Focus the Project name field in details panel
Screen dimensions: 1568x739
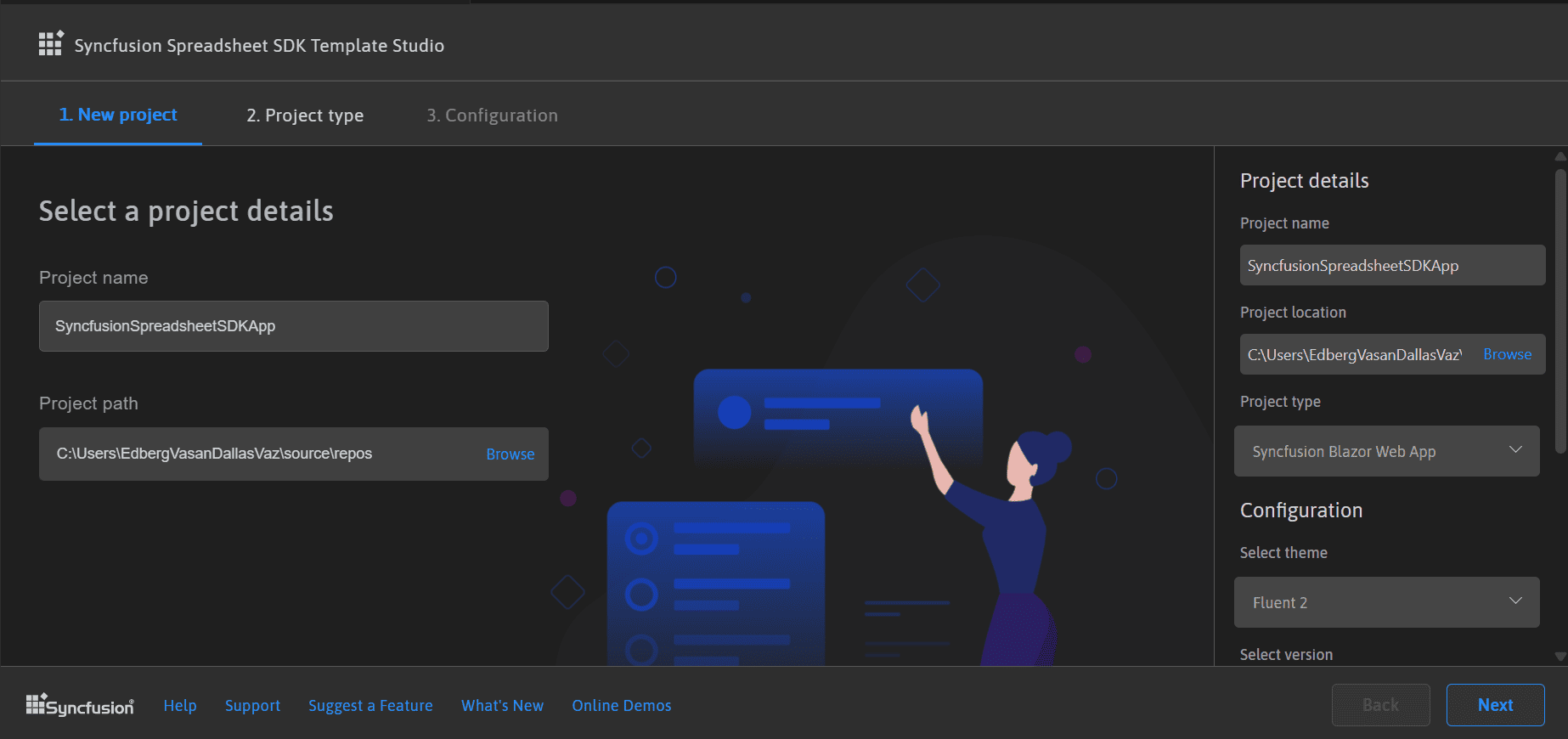[x=1391, y=266]
